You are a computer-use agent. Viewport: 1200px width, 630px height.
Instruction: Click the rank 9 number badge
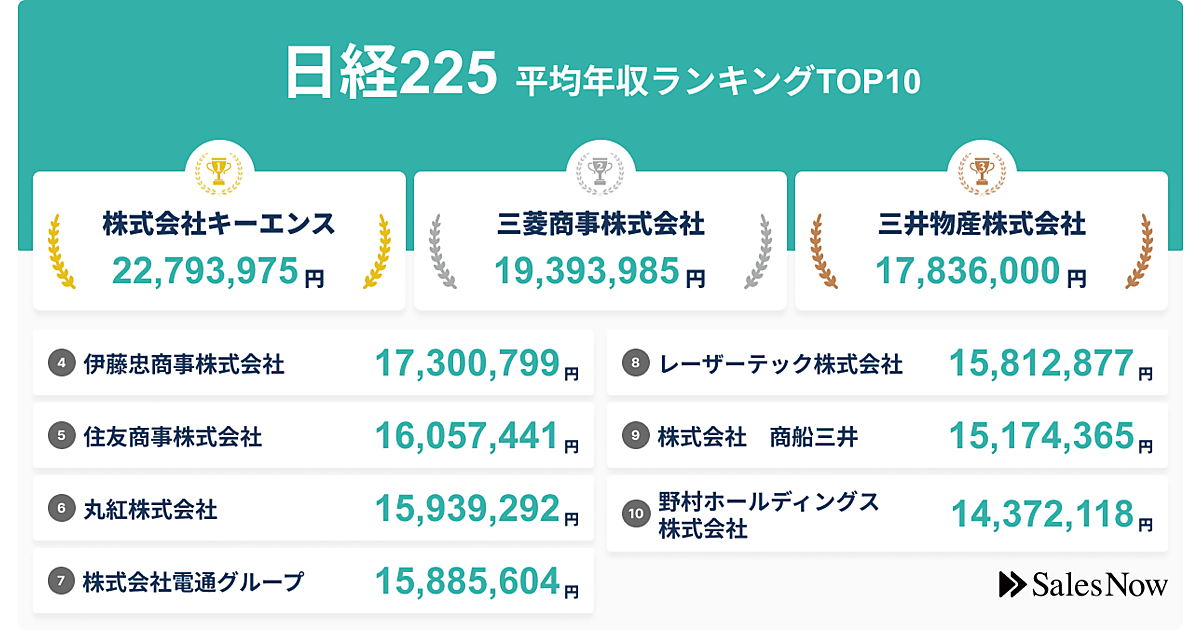click(x=636, y=436)
